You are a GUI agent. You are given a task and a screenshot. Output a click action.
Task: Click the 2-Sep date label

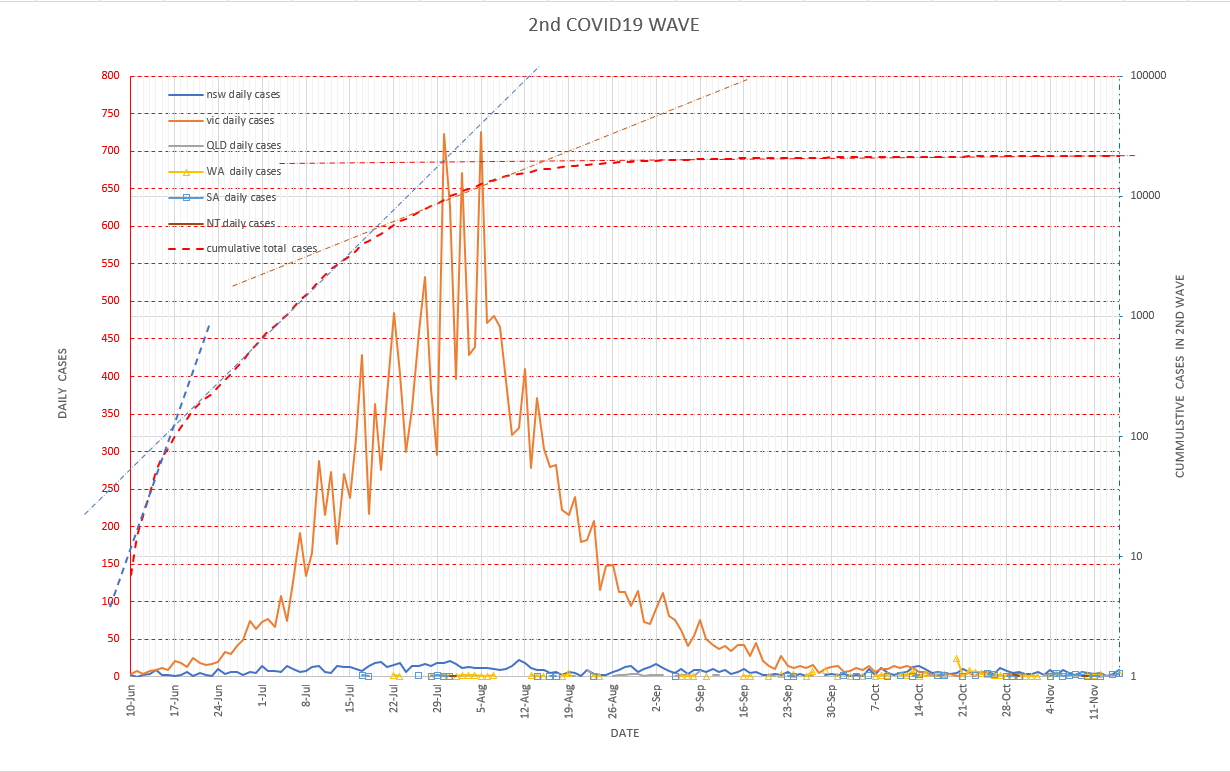pos(657,699)
